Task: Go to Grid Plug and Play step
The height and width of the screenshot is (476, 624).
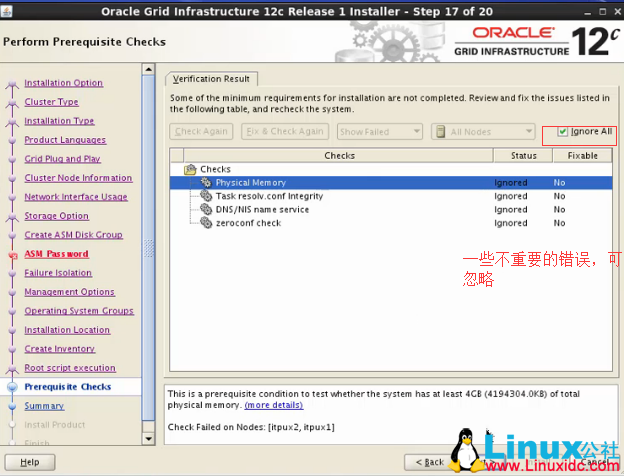Action: 62,159
